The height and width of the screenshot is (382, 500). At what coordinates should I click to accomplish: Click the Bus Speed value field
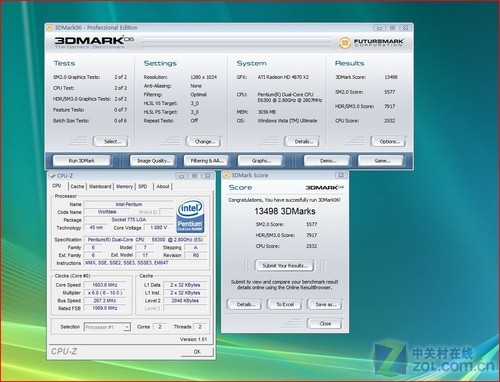pyautogui.click(x=105, y=300)
